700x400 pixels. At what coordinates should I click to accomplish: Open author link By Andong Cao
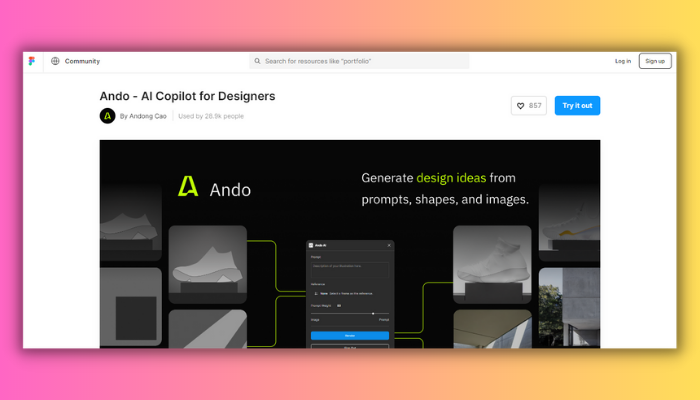point(143,116)
